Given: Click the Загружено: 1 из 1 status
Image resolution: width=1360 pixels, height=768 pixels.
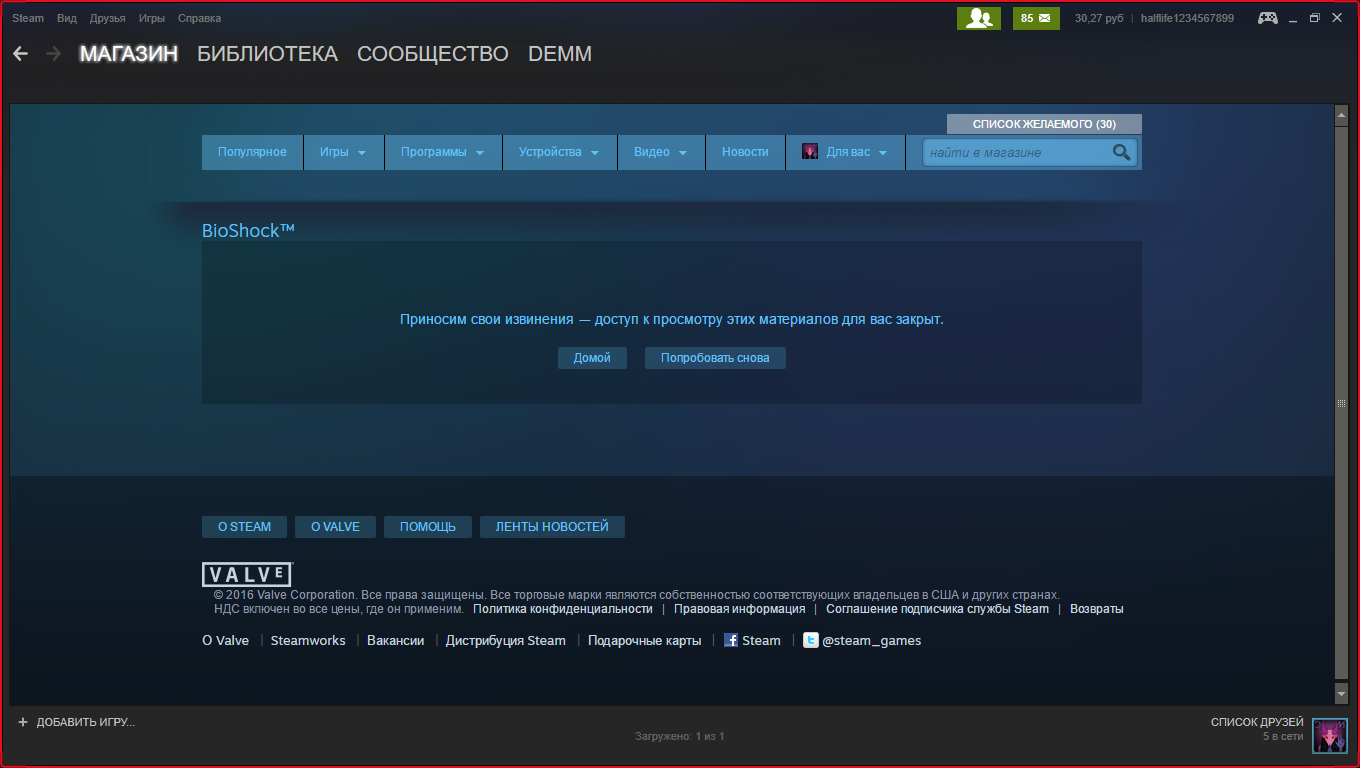Looking at the screenshot, I should tap(680, 736).
